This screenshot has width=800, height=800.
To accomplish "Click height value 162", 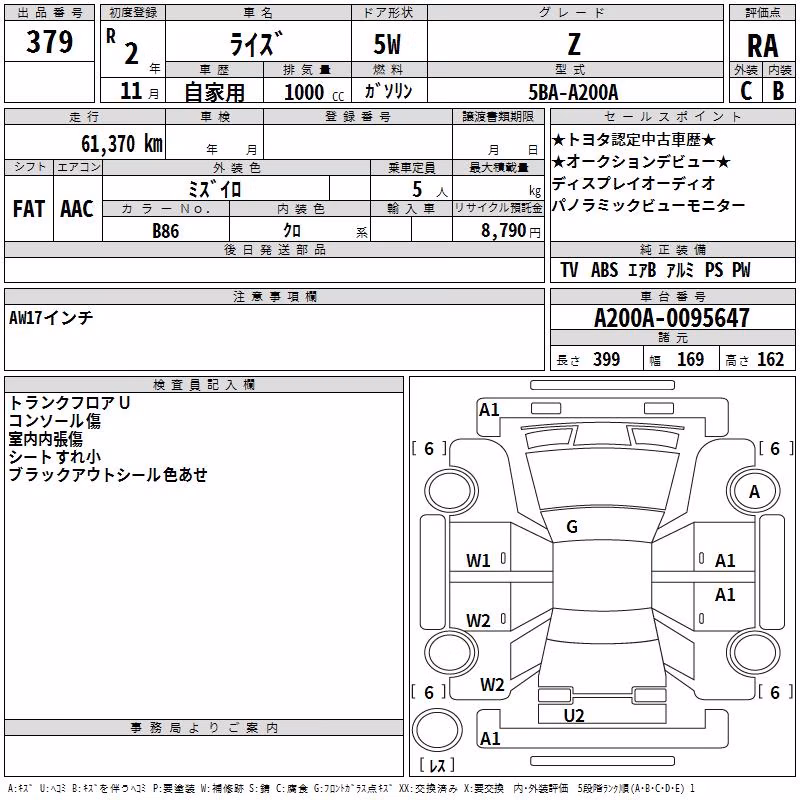I will [770, 360].
